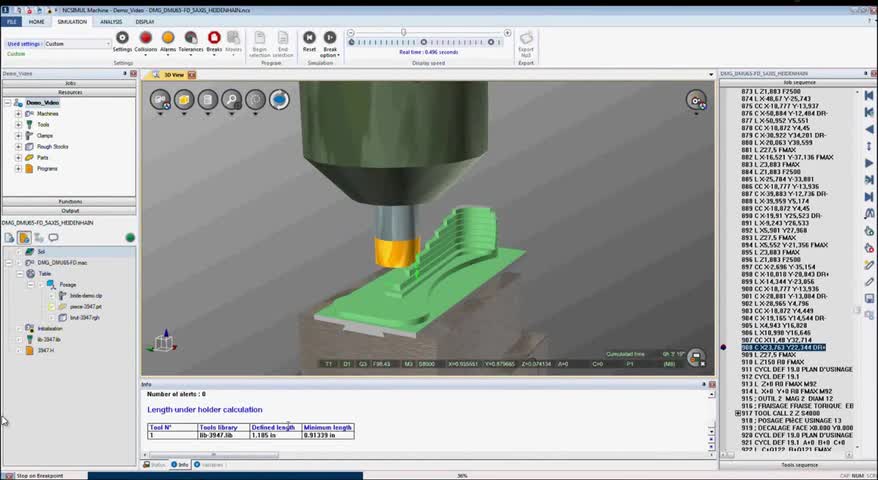Click the green status circle in Output panel

click(130, 237)
